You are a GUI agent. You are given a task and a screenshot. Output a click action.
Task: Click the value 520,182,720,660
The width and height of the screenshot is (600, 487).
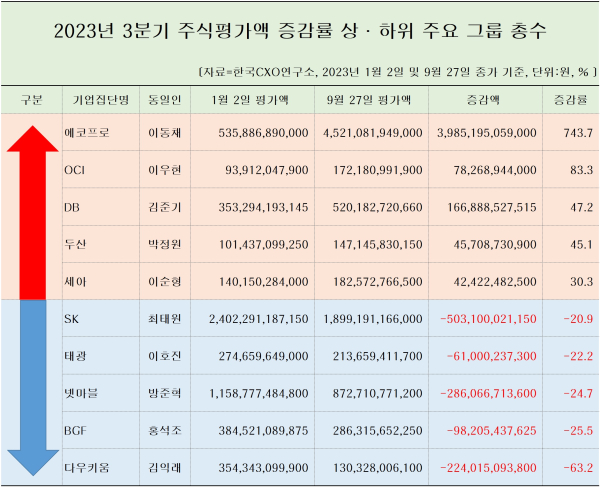(x=378, y=208)
